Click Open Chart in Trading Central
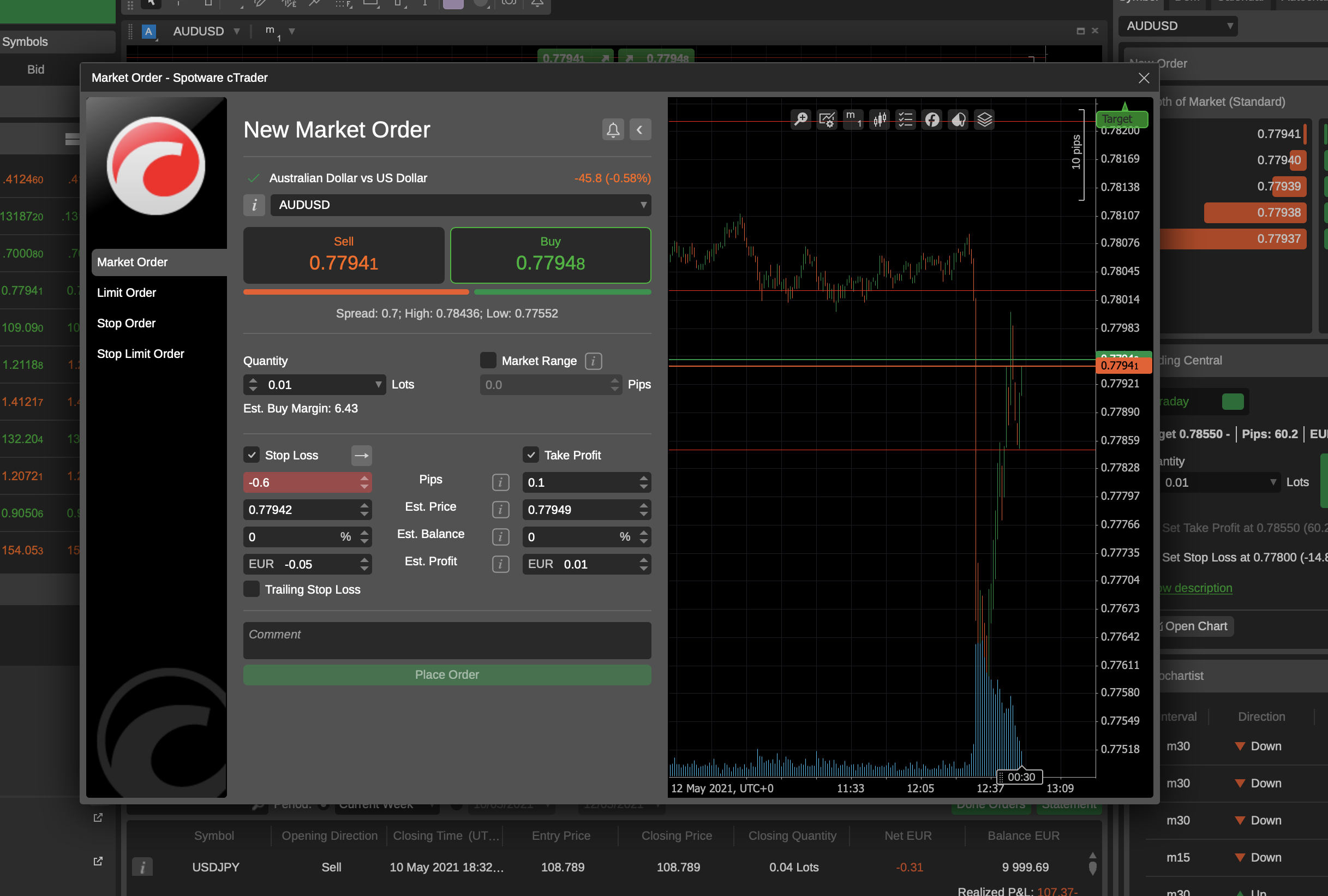This screenshot has height=896, width=1328. (1195, 626)
